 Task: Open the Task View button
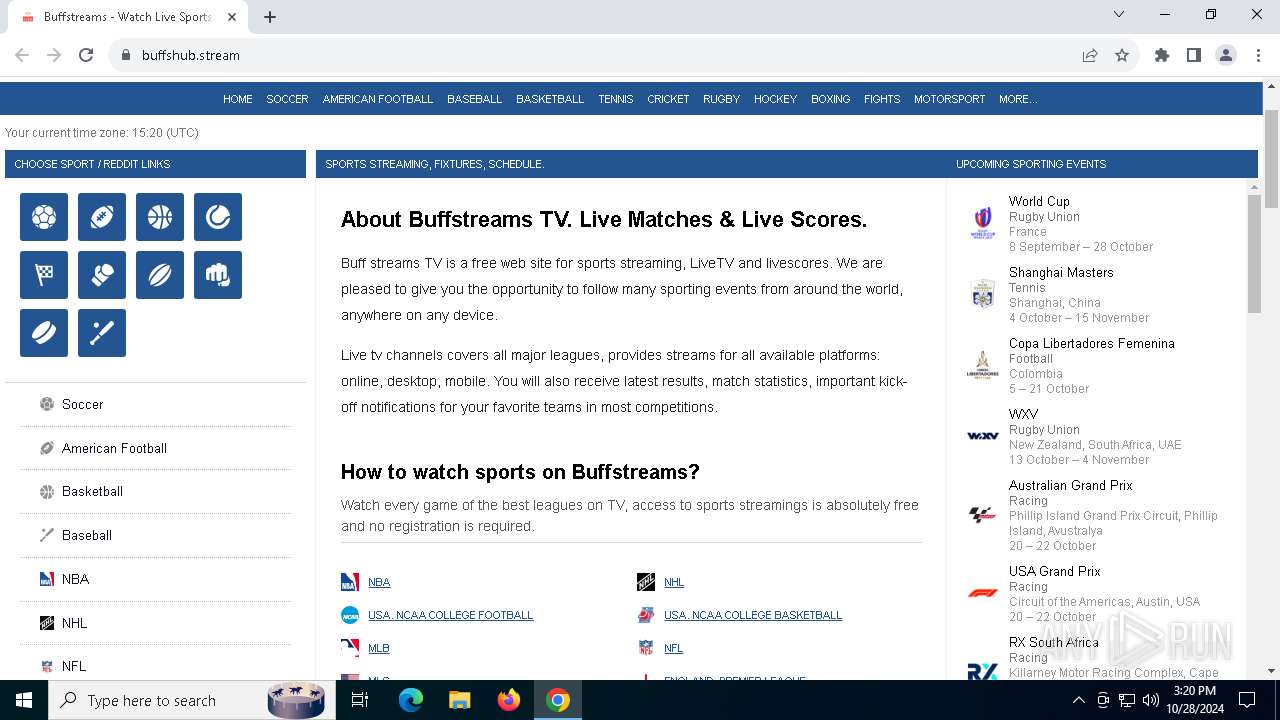pos(360,700)
